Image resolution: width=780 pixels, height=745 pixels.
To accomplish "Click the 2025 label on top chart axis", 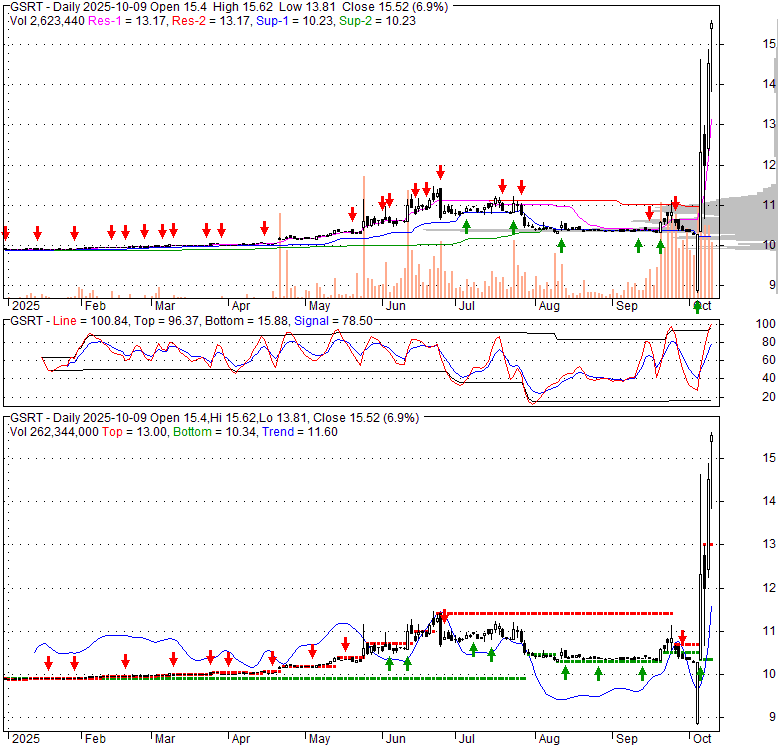I will click(26, 306).
